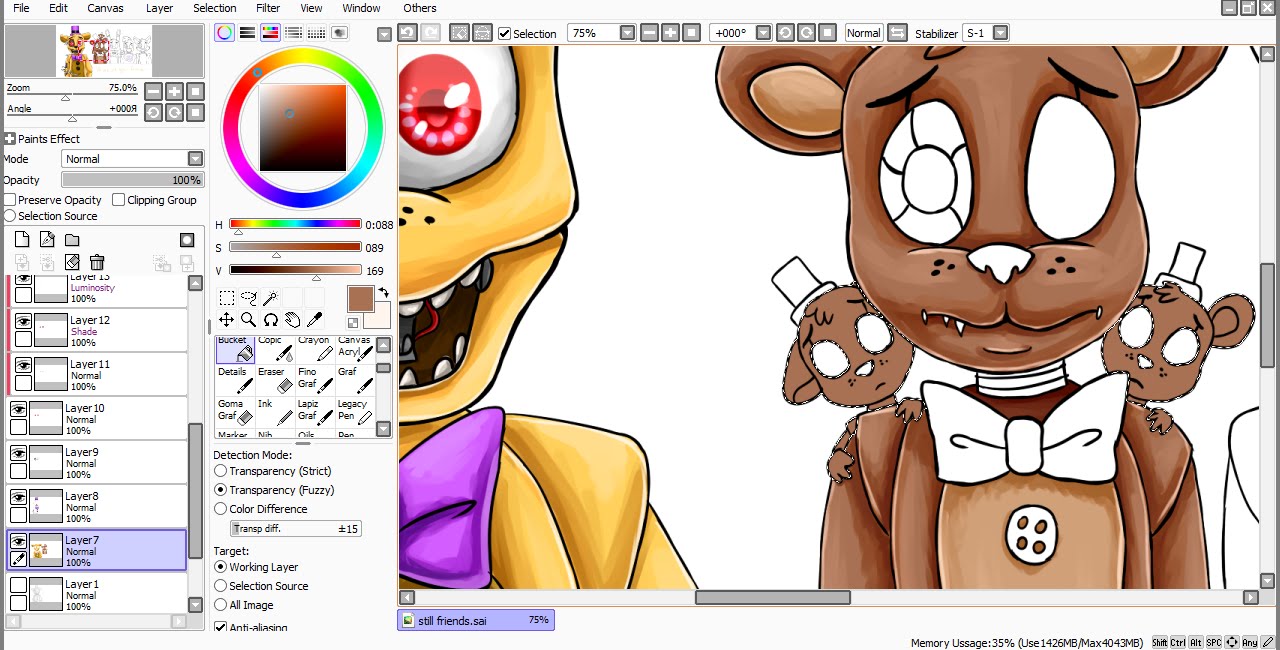1280x650 pixels.
Task: Open the Canvas menu
Action: click(106, 8)
